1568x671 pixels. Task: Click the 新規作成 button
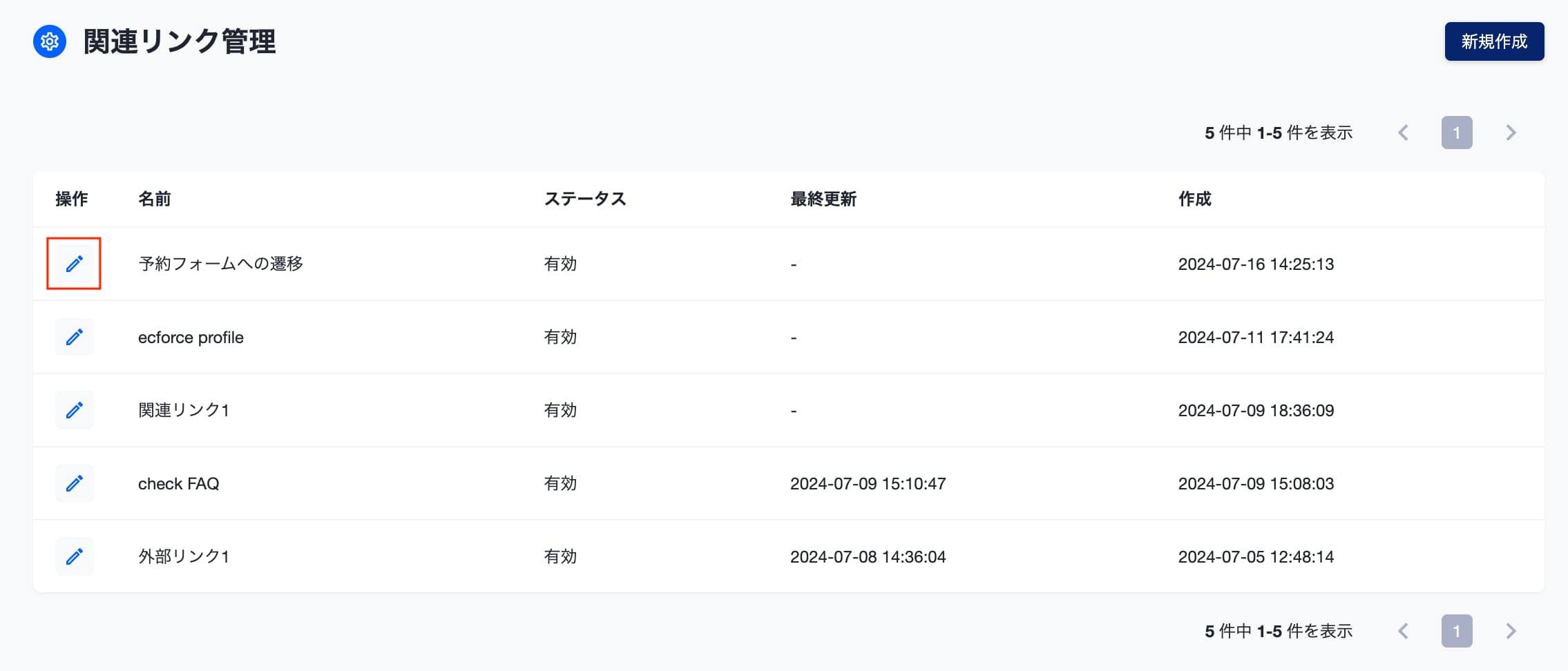point(1494,41)
